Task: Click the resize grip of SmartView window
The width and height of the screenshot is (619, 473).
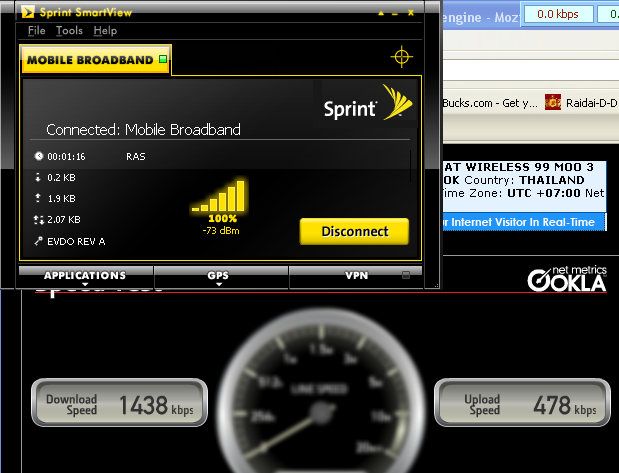Action: coord(436,285)
